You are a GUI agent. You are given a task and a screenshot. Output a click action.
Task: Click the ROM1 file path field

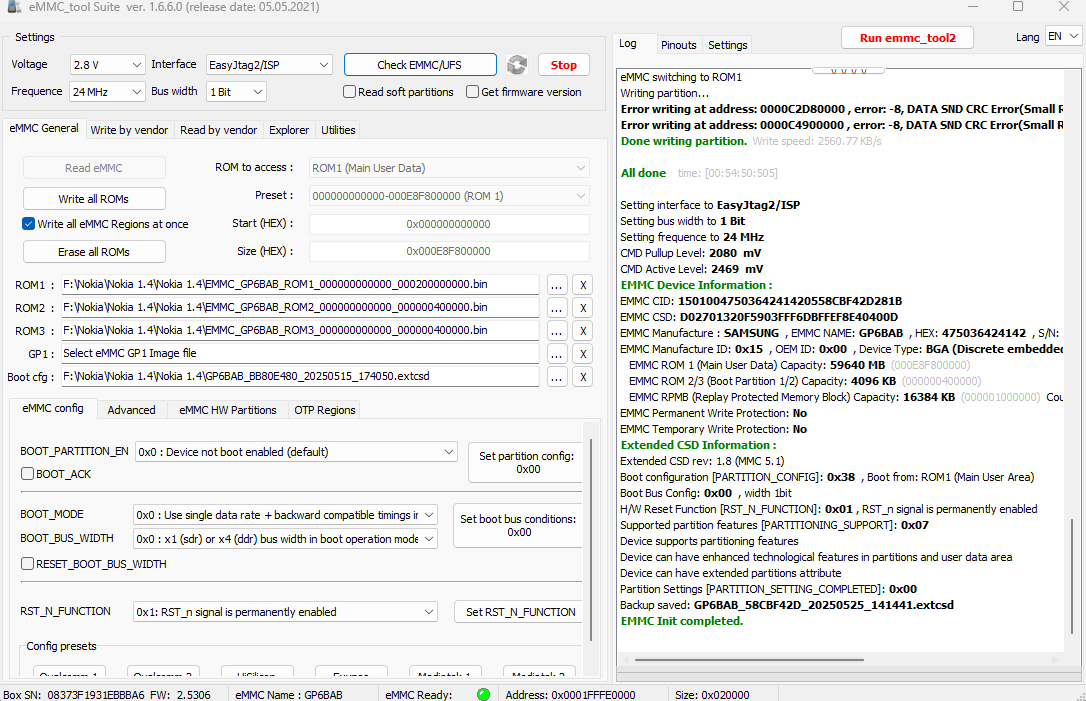point(300,285)
